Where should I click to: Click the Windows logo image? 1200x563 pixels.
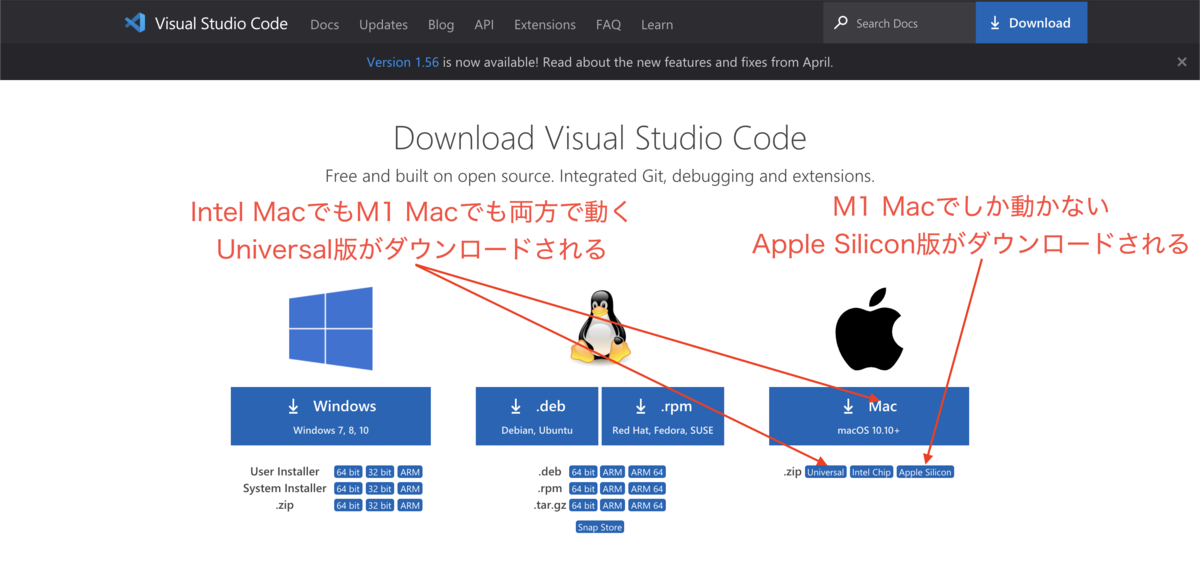[x=331, y=329]
